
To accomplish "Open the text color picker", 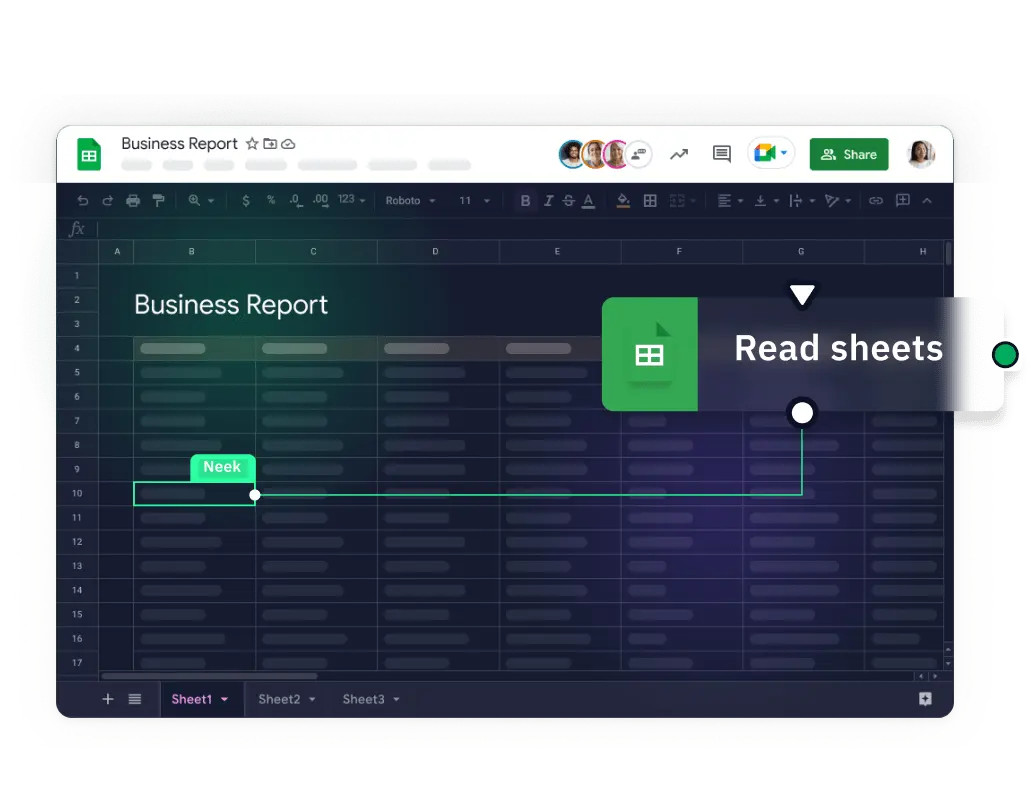I will click(x=589, y=201).
